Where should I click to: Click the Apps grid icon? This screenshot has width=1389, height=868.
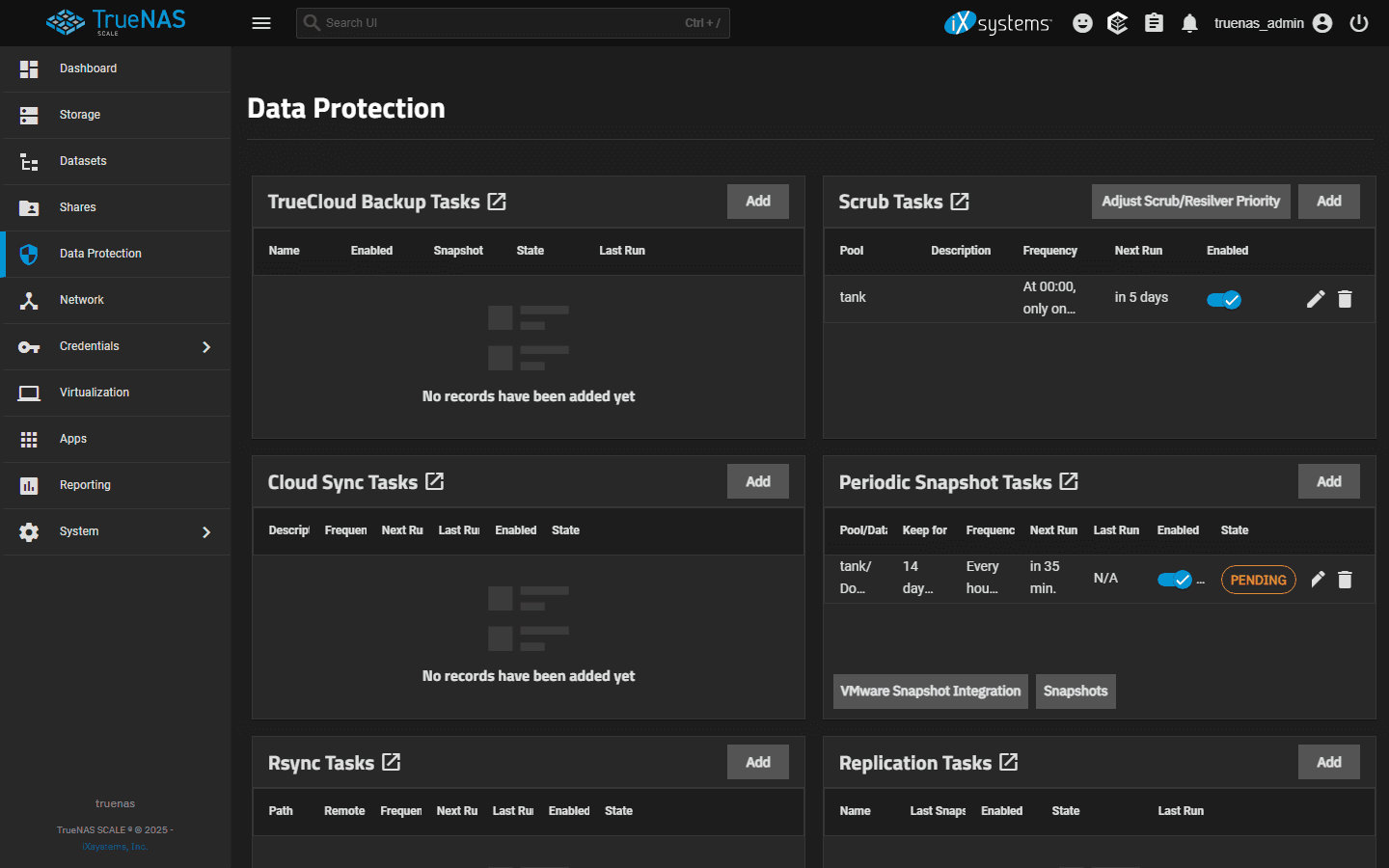pyautogui.click(x=29, y=439)
